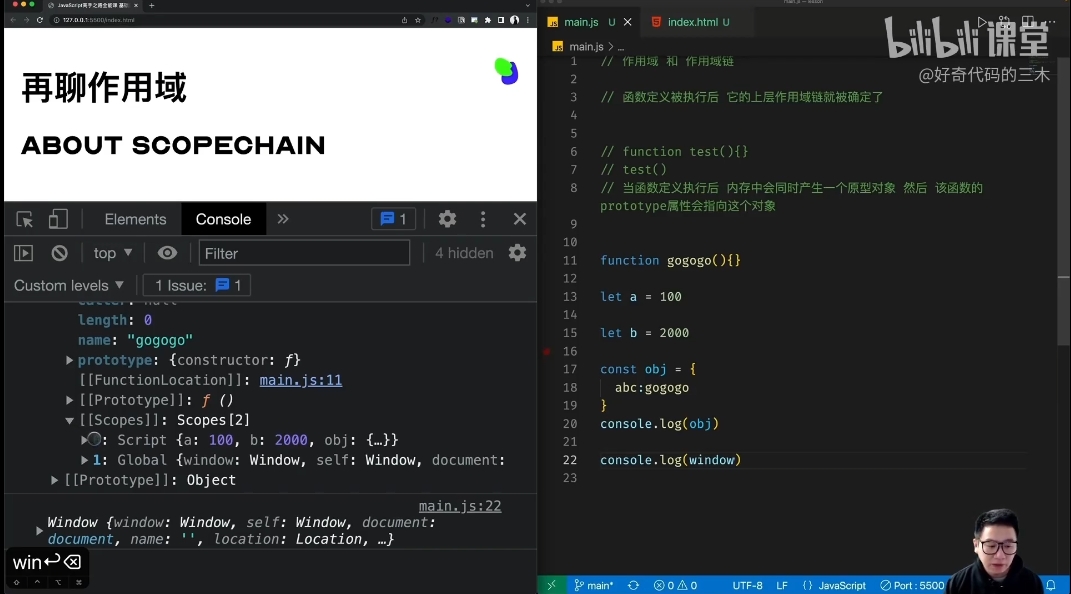Open the Custom levels dropdown
Screen dimensions: 1071x594
[x=64, y=285]
